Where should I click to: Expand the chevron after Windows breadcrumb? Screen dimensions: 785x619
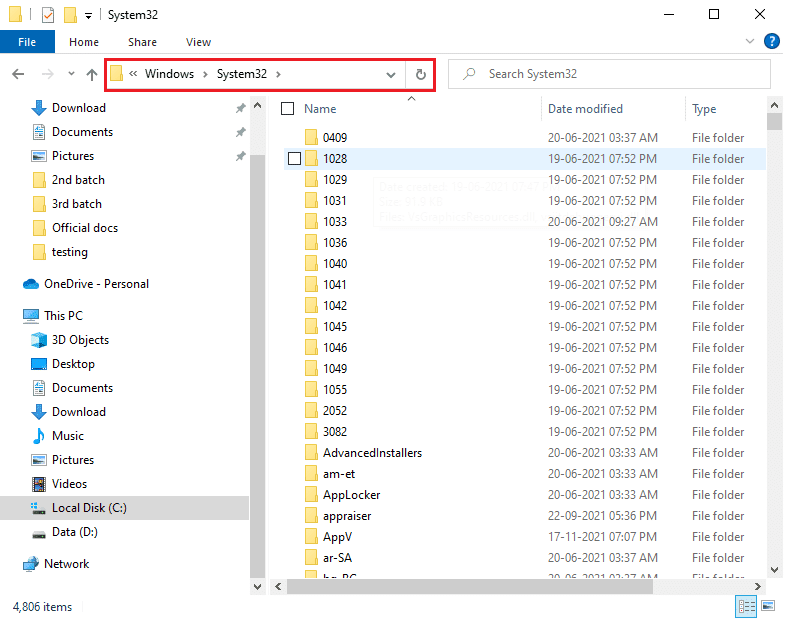point(205,75)
